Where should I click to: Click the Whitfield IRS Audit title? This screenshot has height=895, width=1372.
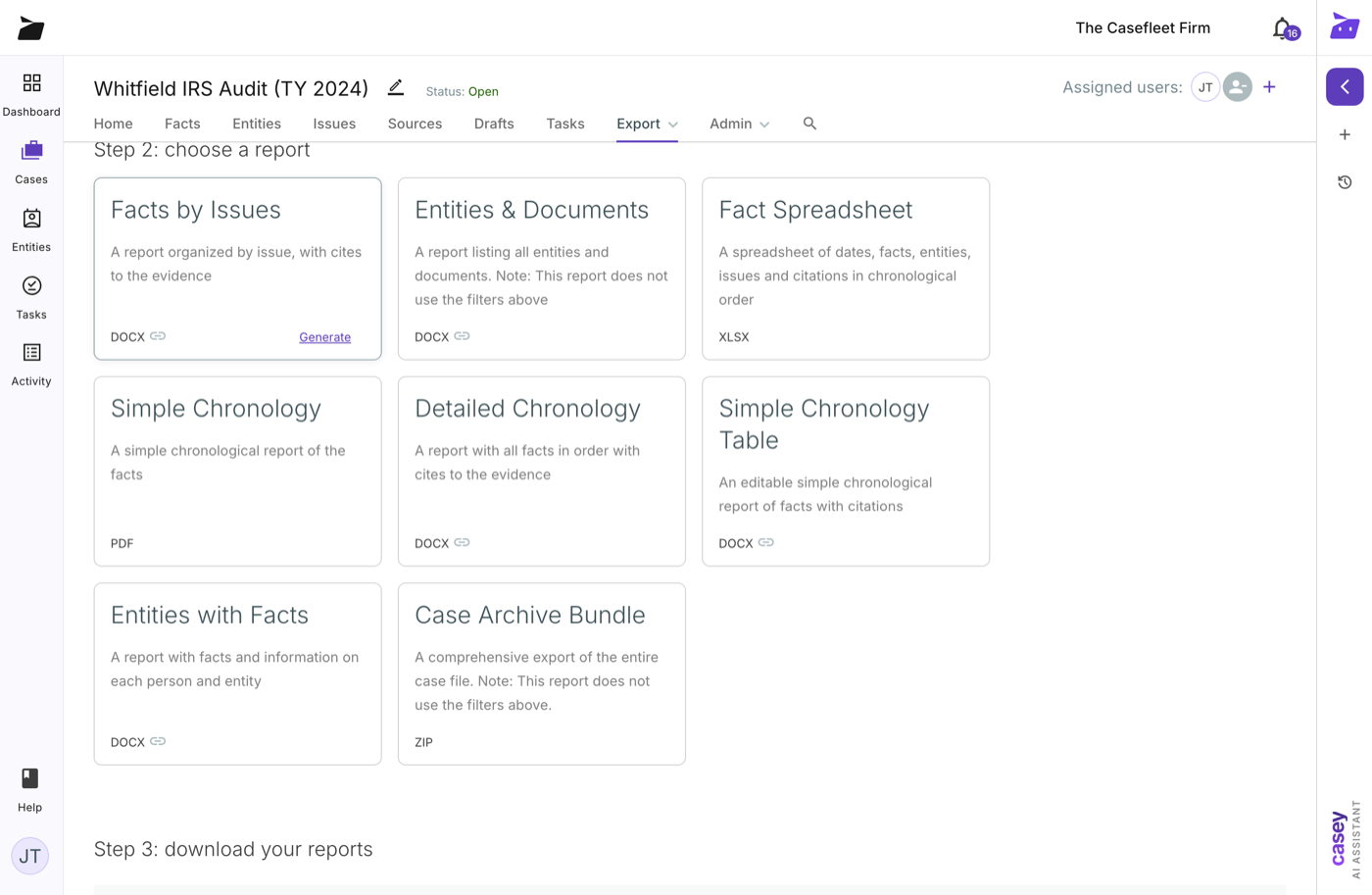click(x=231, y=88)
